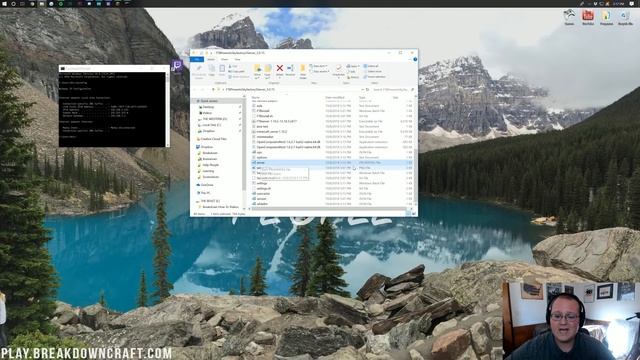Image resolution: width=640 pixels, height=360 pixels.
Task: Open the Open dropdown in ribbon
Action: point(353,66)
